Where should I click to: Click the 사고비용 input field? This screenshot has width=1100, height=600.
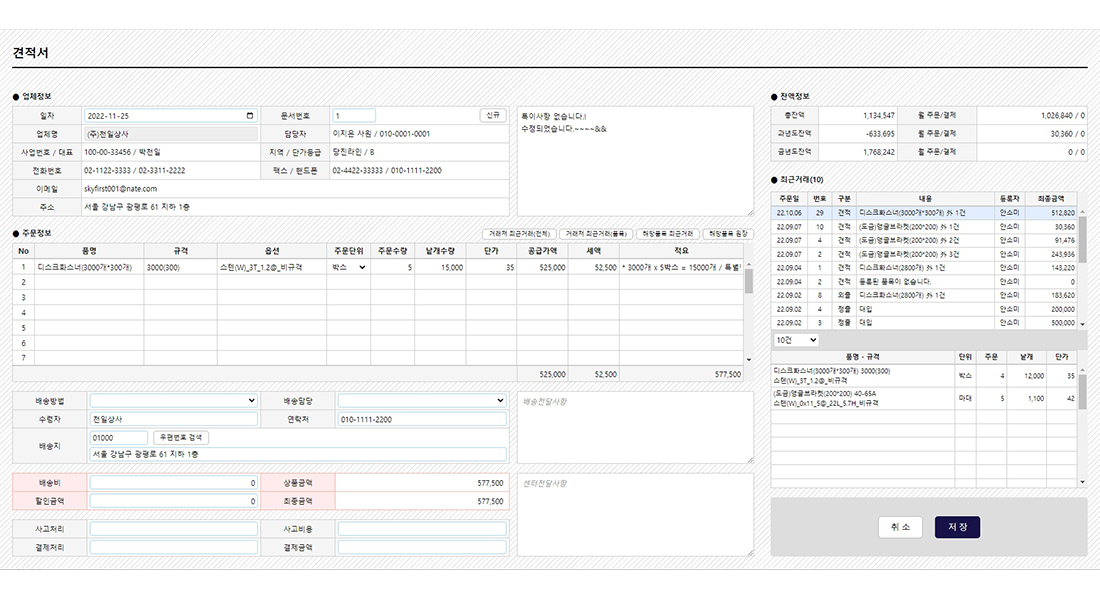point(422,529)
